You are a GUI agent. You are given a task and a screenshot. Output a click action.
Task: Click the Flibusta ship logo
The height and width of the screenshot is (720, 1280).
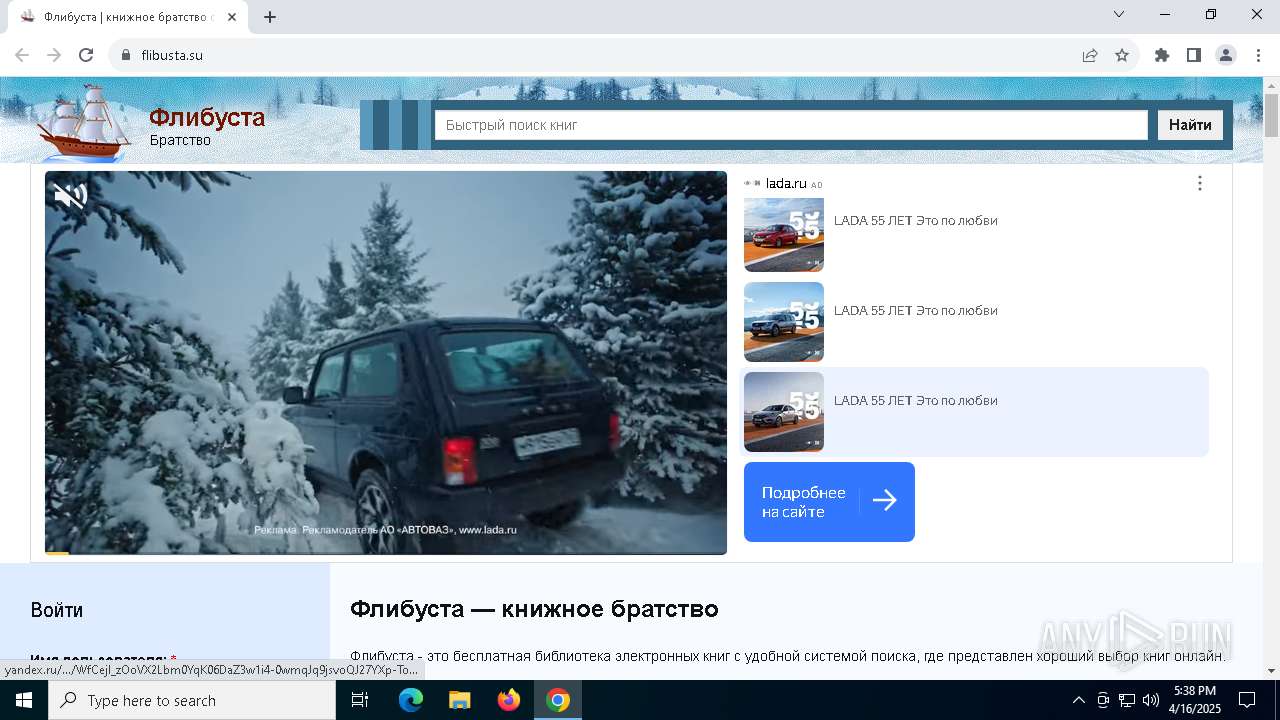click(84, 123)
